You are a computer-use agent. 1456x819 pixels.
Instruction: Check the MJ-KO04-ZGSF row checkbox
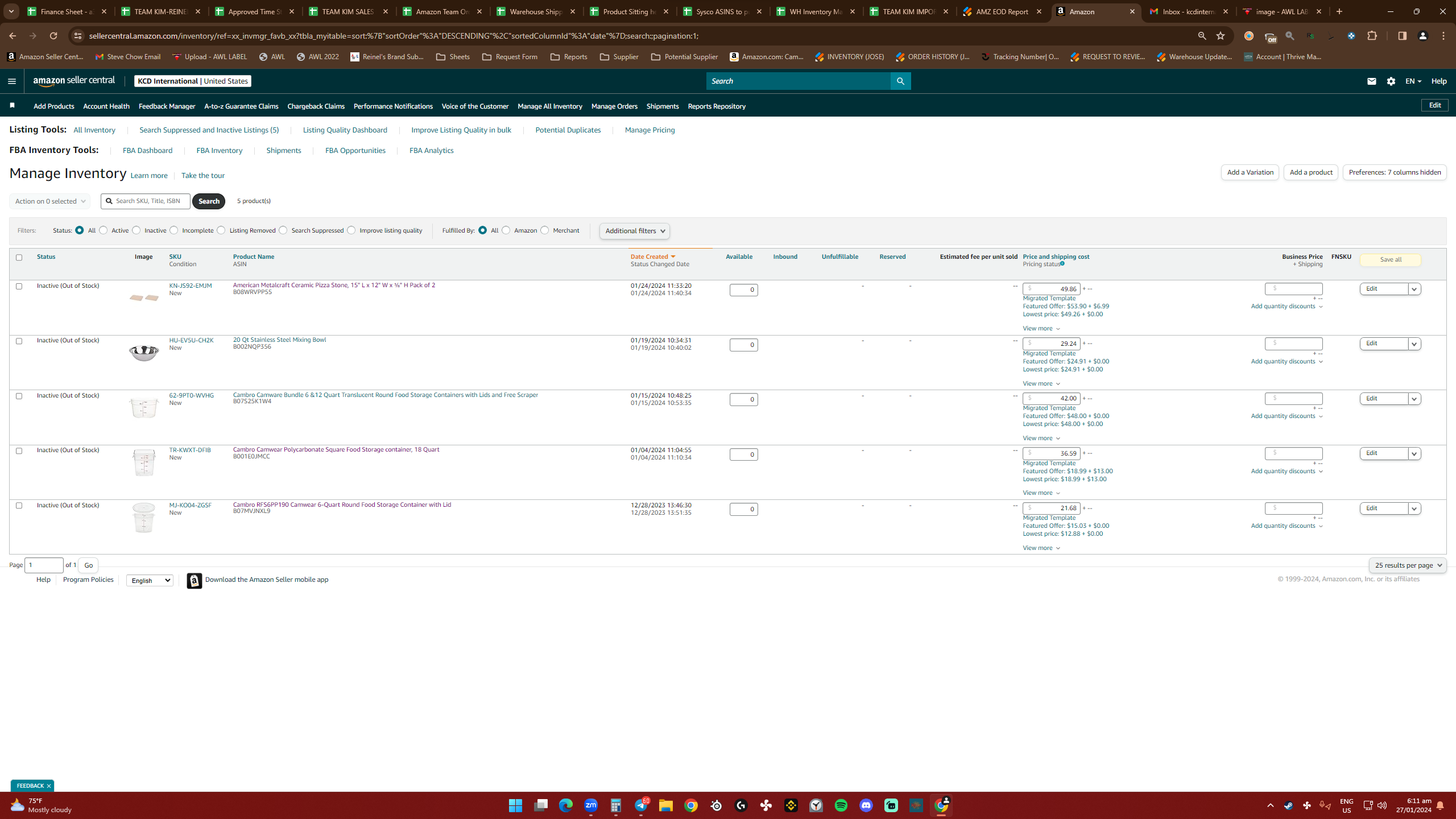coord(19,506)
